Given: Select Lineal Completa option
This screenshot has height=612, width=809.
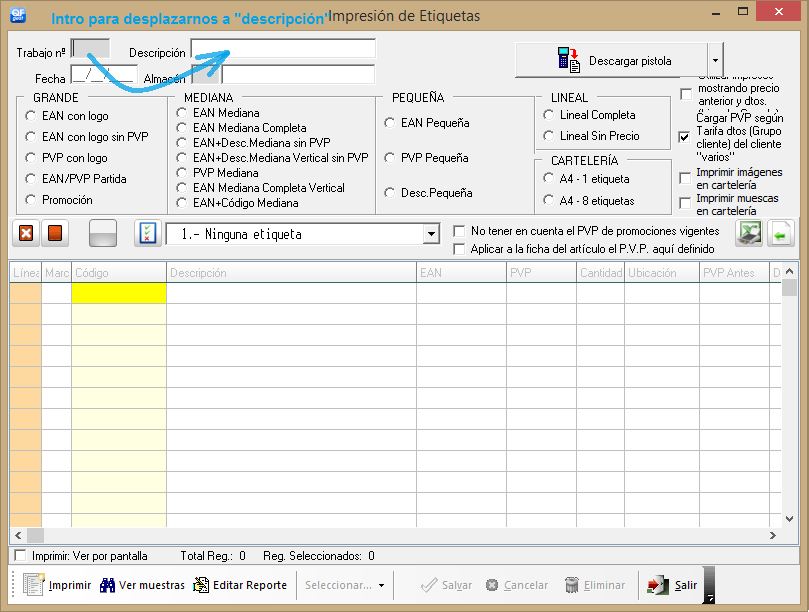Looking at the screenshot, I should pyautogui.click(x=548, y=115).
